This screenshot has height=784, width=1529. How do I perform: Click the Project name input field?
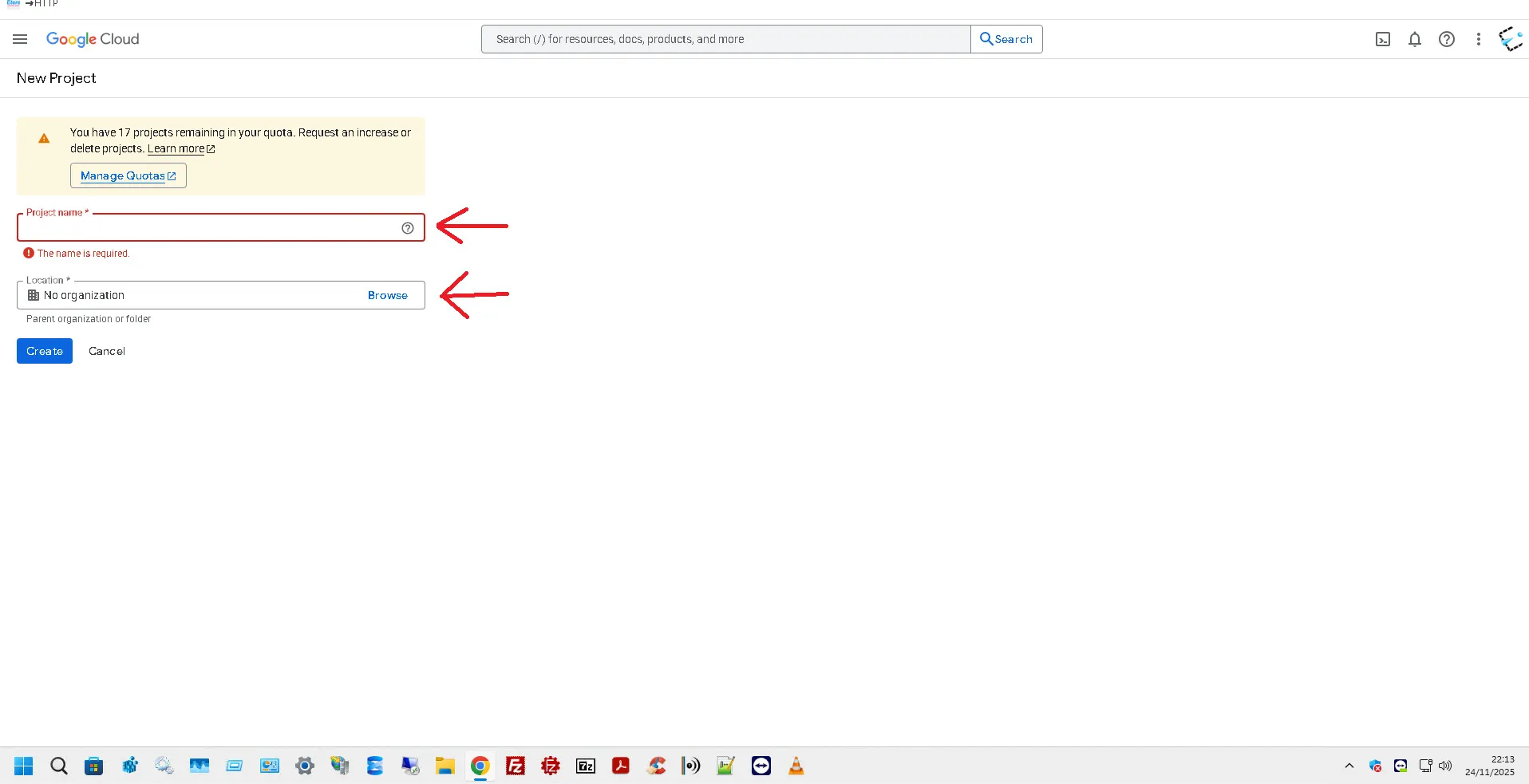[x=207, y=228]
